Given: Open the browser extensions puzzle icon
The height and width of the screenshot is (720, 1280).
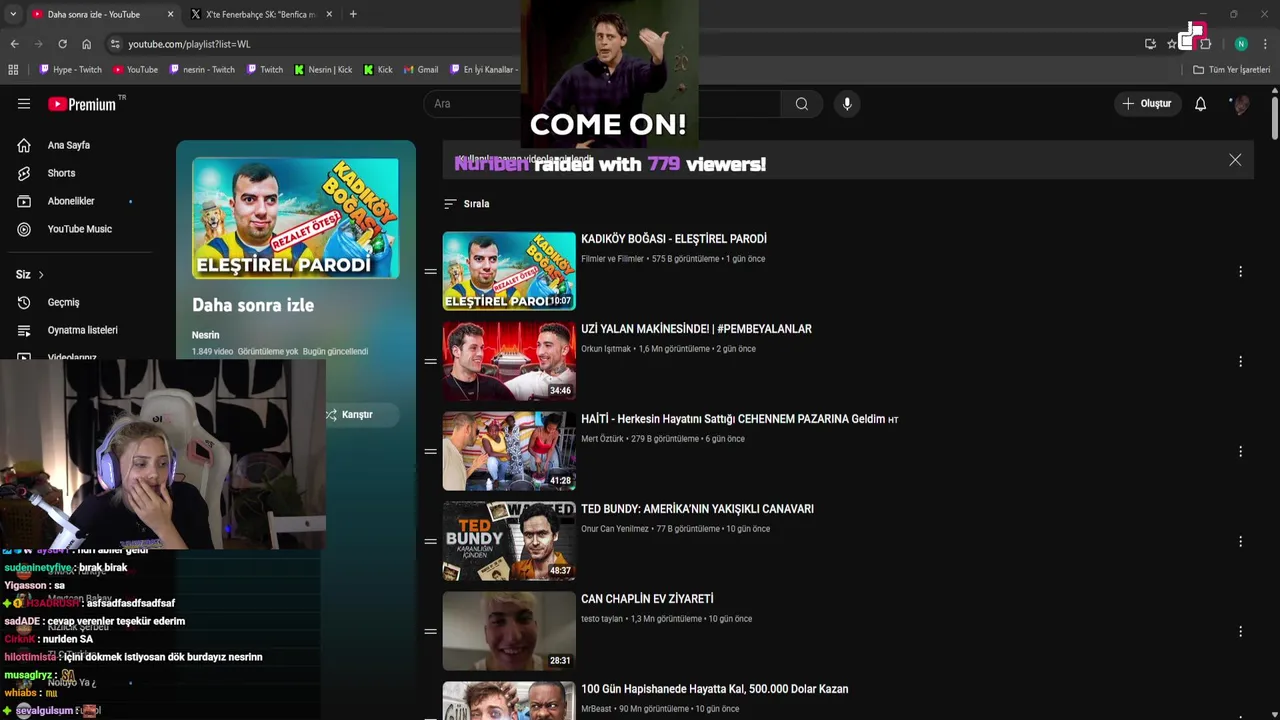Looking at the screenshot, I should [1205, 44].
